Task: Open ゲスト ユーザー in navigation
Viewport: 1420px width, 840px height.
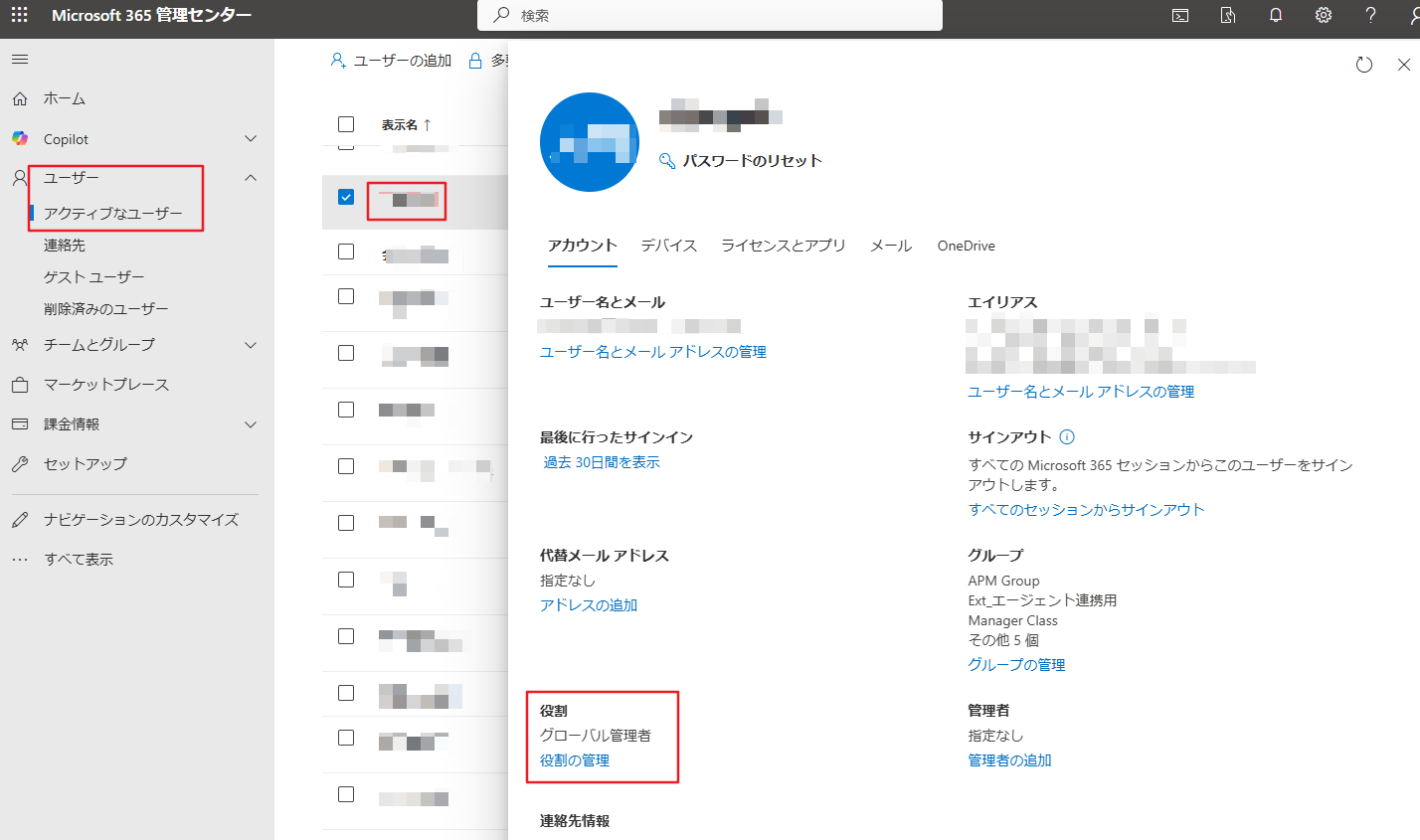Action: tap(93, 277)
